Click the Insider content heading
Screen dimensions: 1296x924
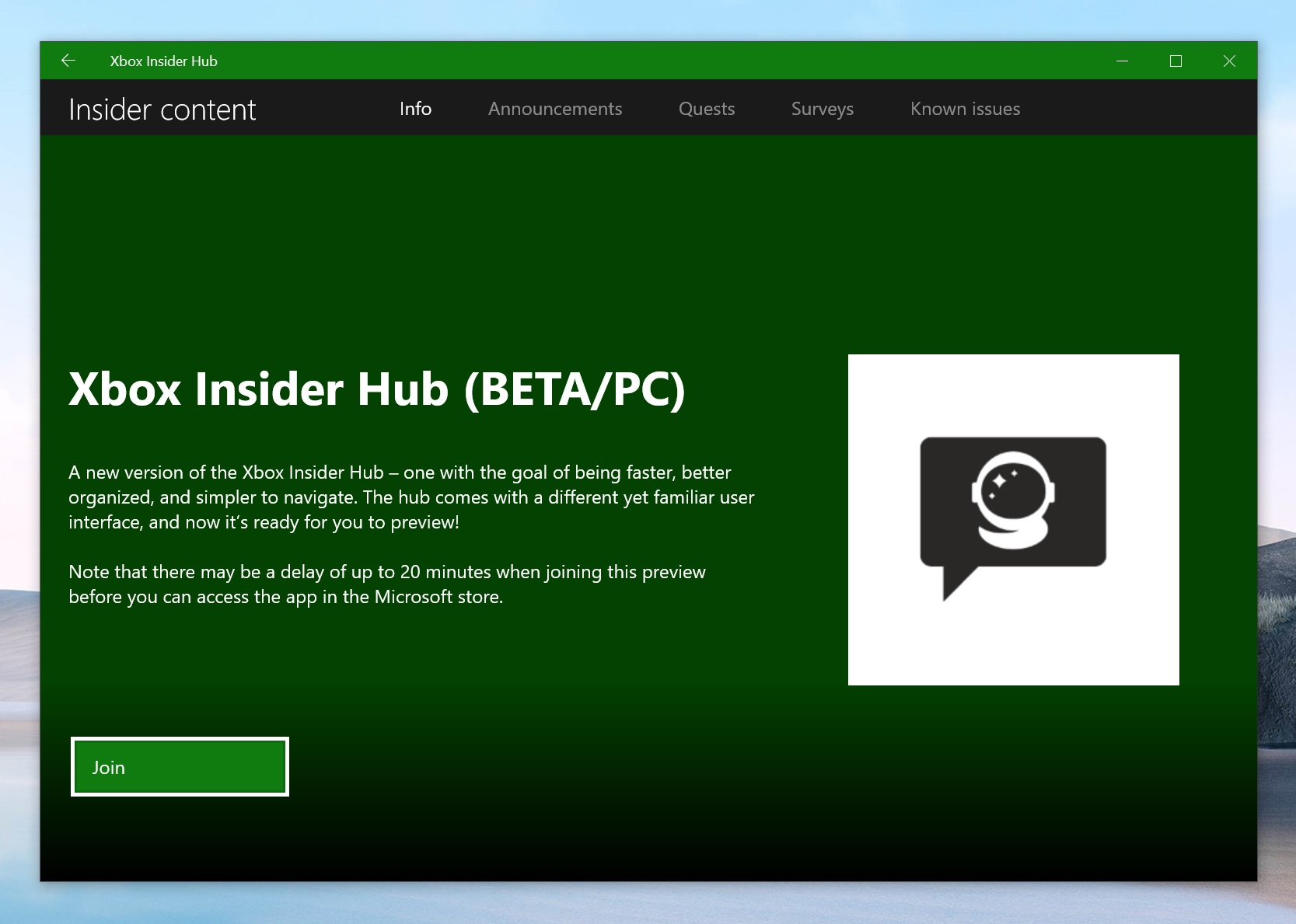(162, 109)
